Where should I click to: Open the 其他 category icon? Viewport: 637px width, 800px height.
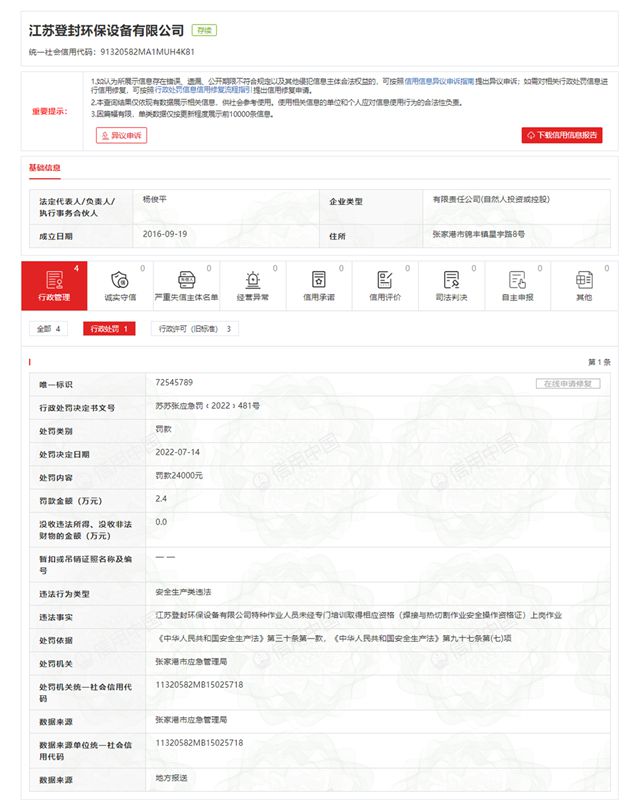click(584, 279)
